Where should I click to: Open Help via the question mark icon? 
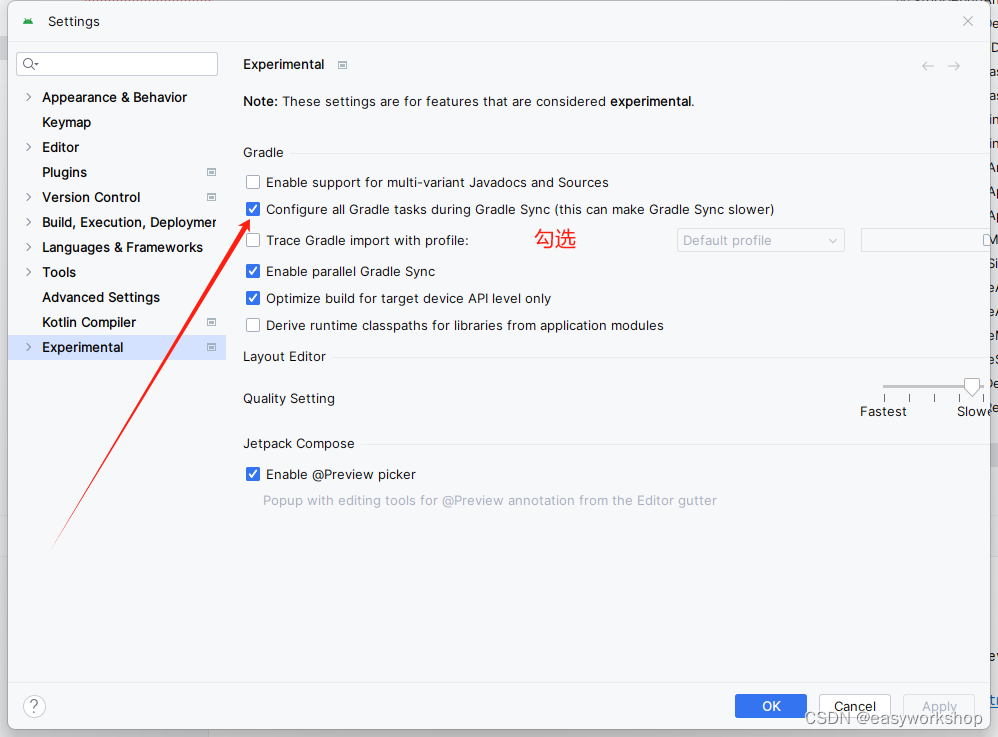(33, 706)
